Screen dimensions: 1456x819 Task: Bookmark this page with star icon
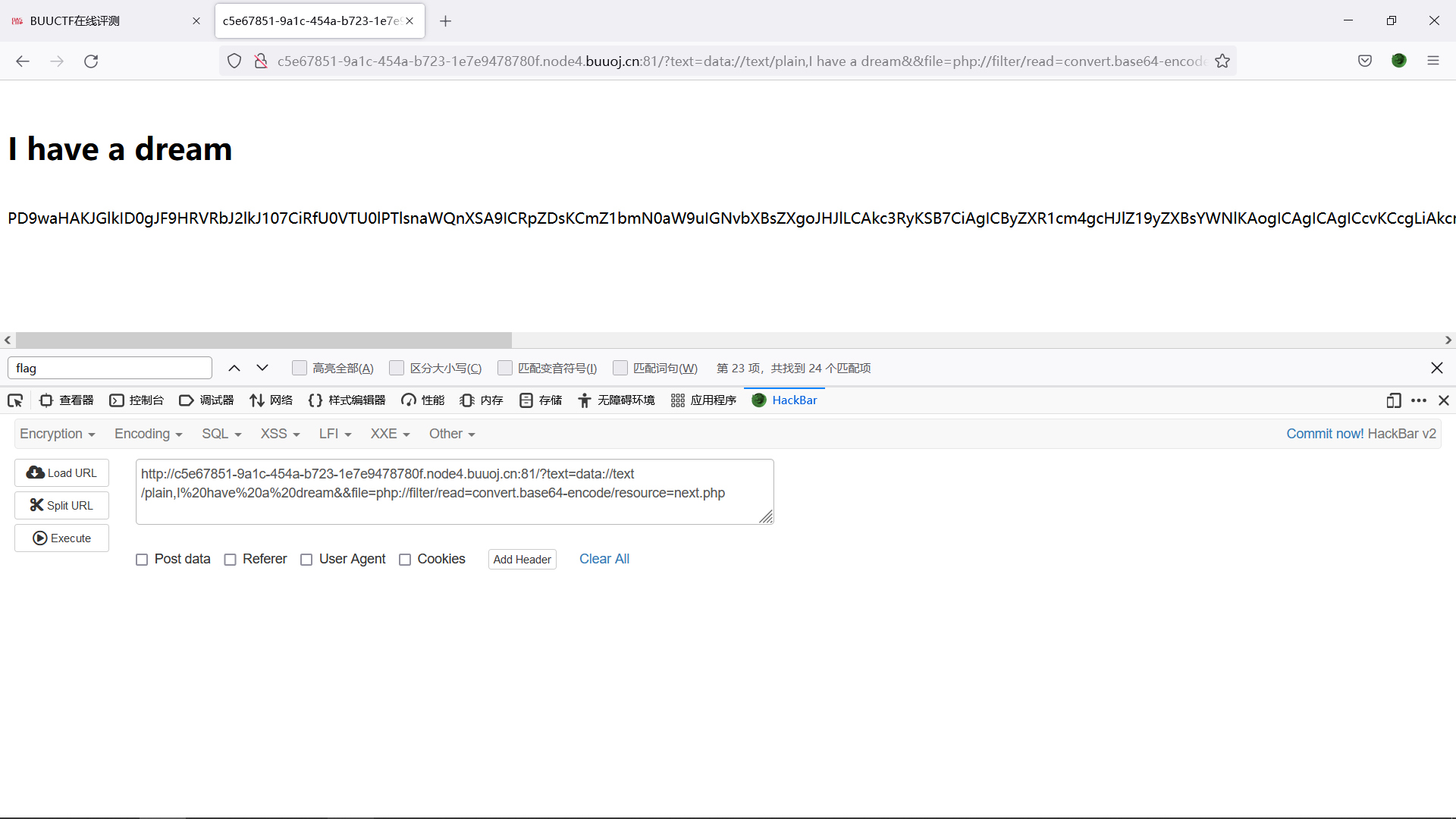point(1222,61)
